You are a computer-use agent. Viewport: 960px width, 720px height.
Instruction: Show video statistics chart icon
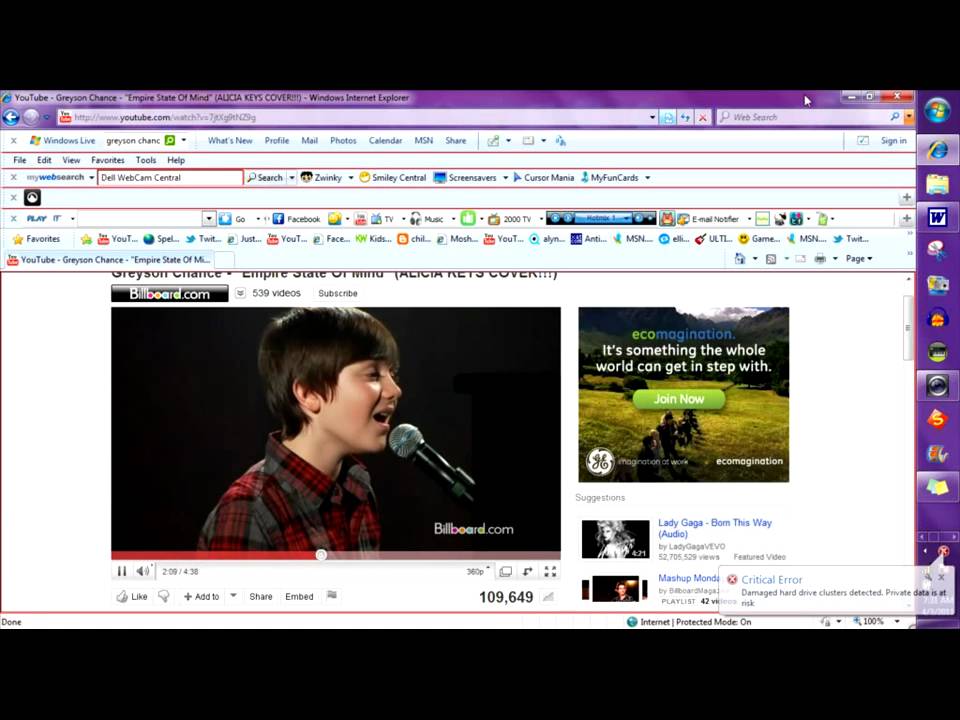click(549, 597)
